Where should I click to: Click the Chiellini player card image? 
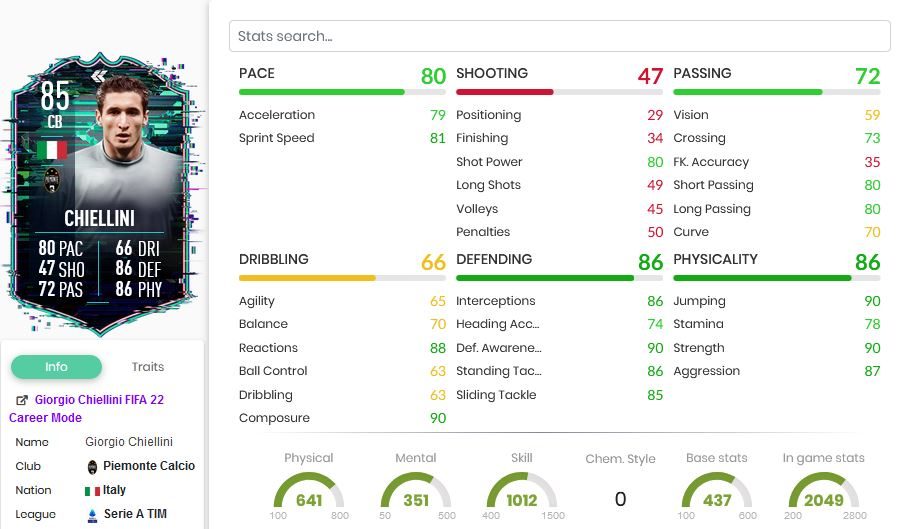(x=102, y=194)
